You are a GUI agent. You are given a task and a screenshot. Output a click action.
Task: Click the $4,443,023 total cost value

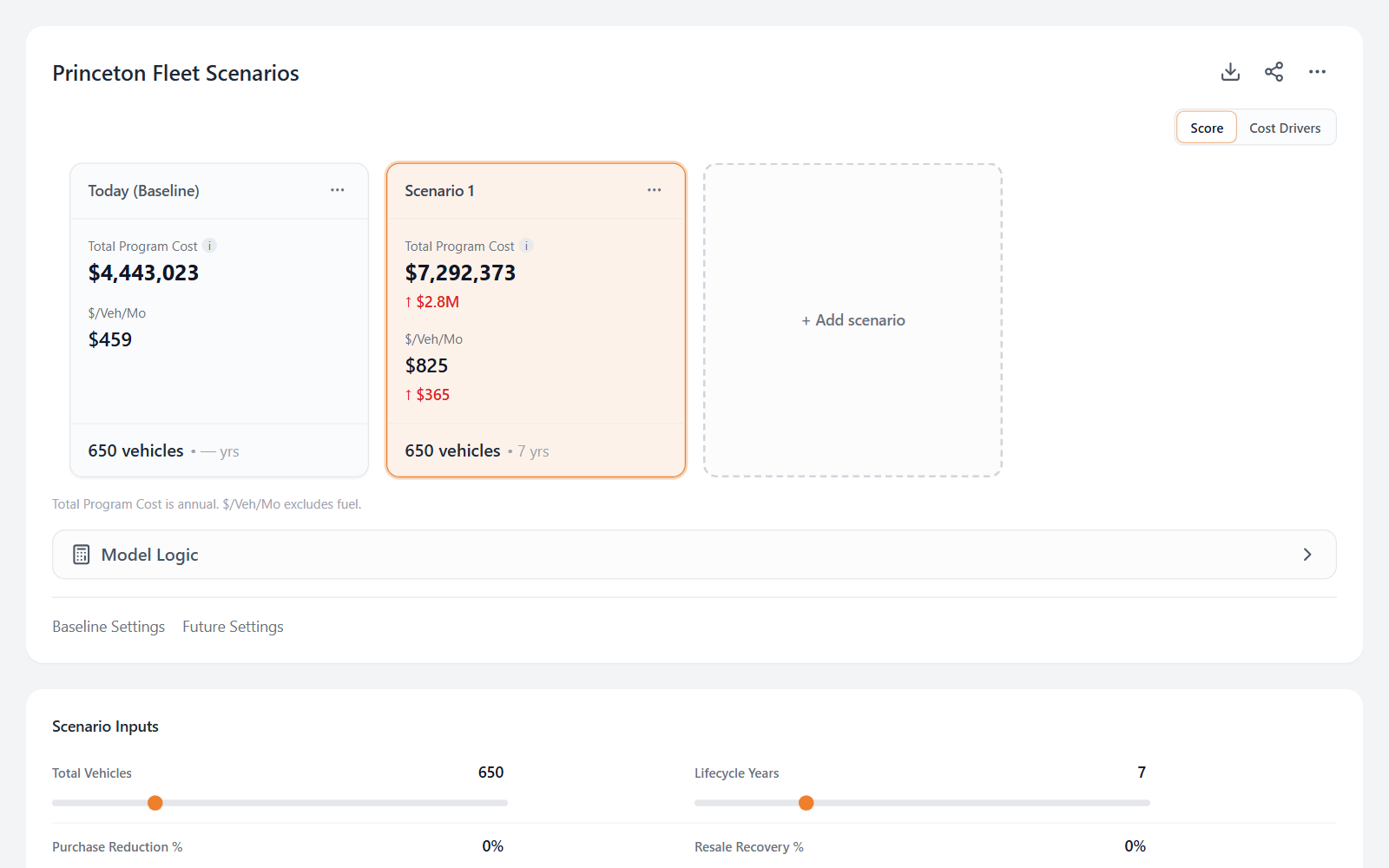(143, 273)
